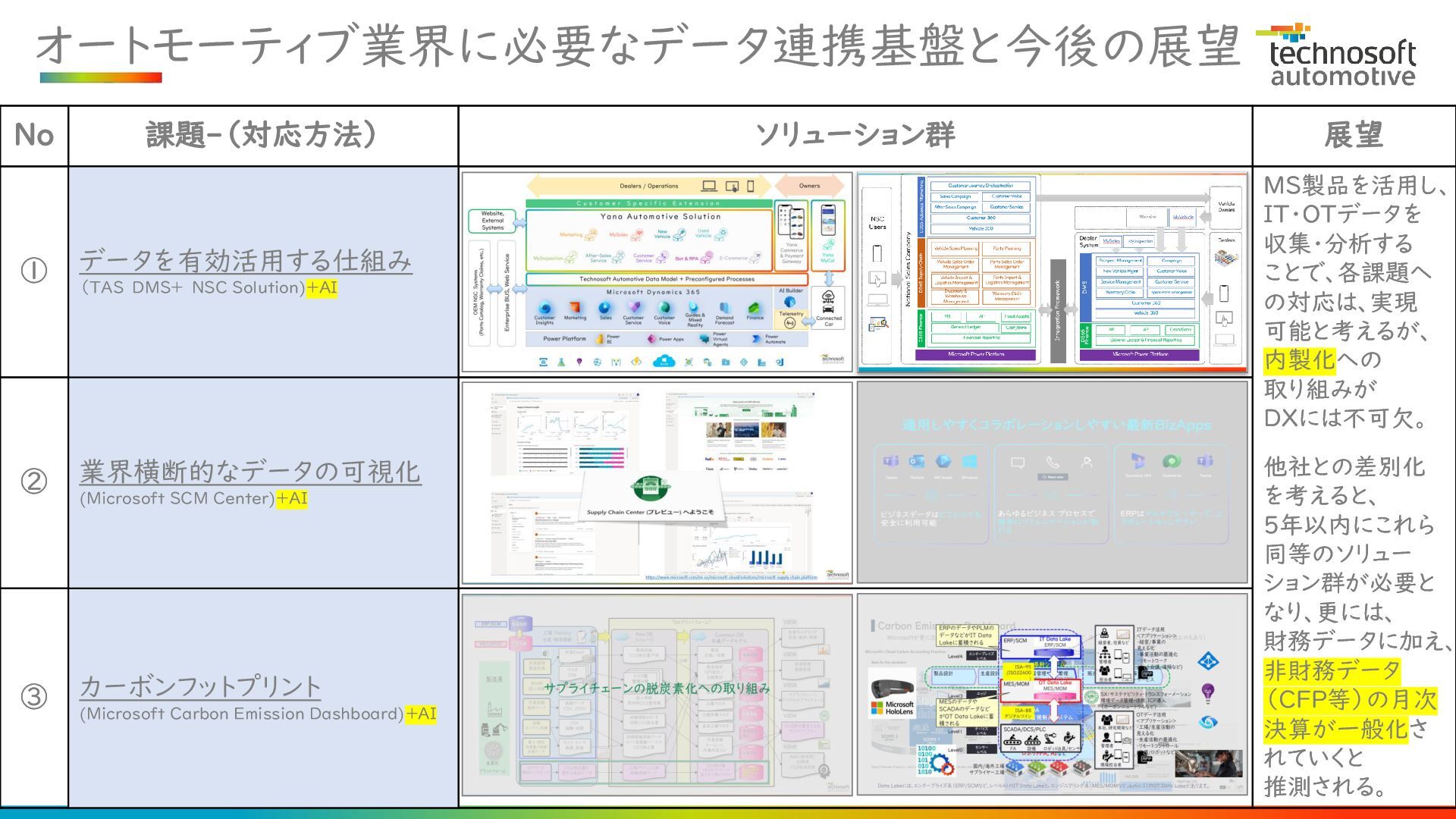Click the Power Apps icon
This screenshot has width=1456, height=819.
(x=651, y=338)
